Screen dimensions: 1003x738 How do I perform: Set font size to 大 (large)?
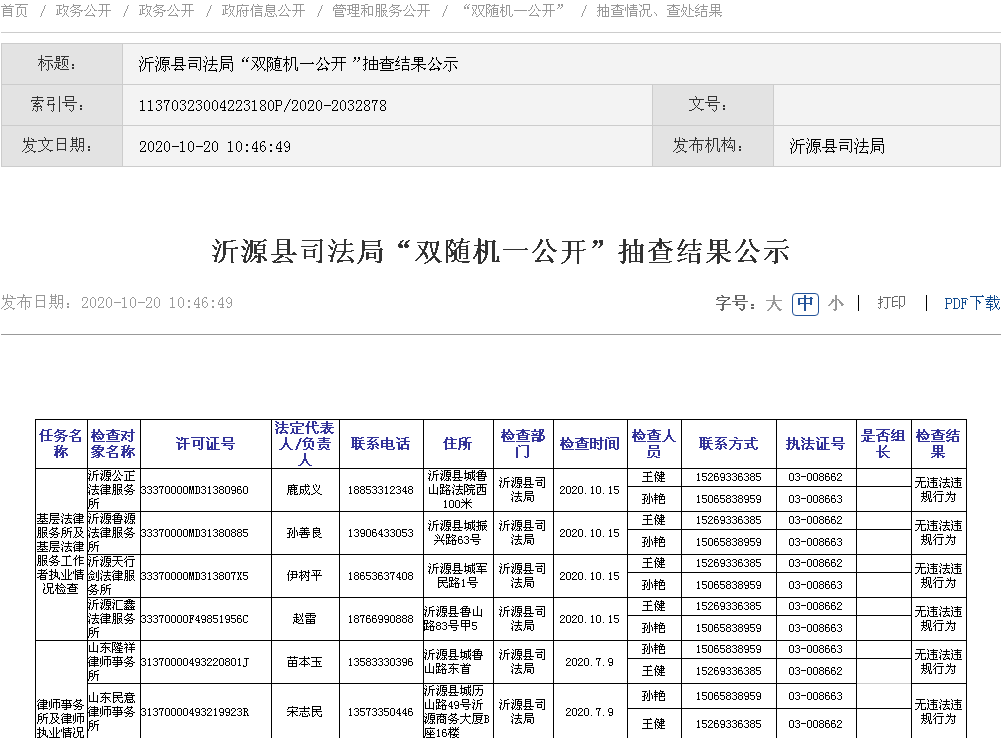point(774,303)
